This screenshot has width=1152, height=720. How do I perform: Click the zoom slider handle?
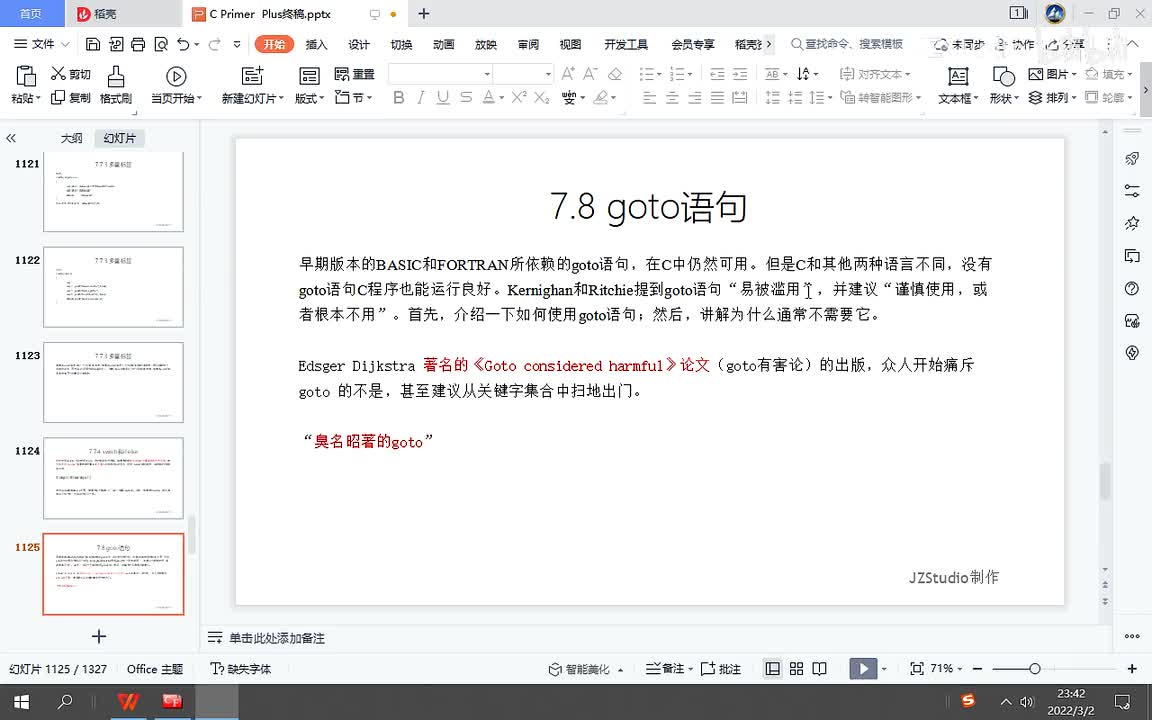point(1034,669)
